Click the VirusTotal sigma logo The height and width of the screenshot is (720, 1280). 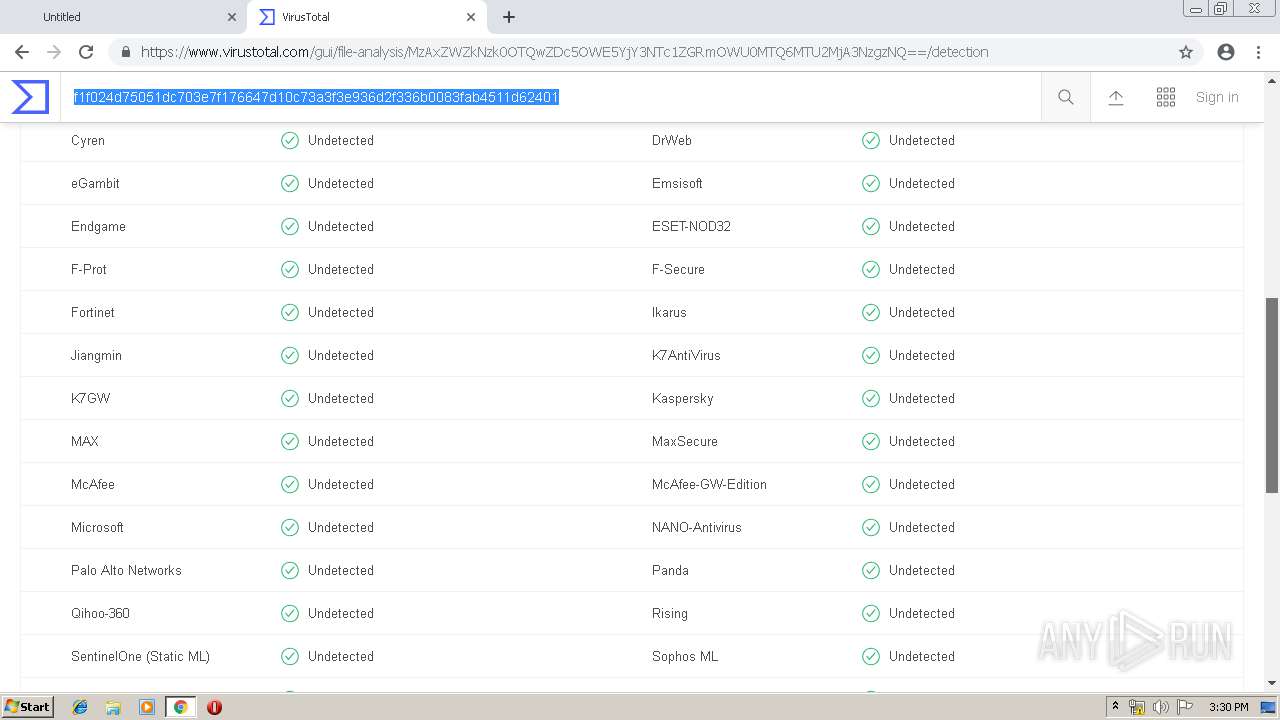click(x=30, y=97)
